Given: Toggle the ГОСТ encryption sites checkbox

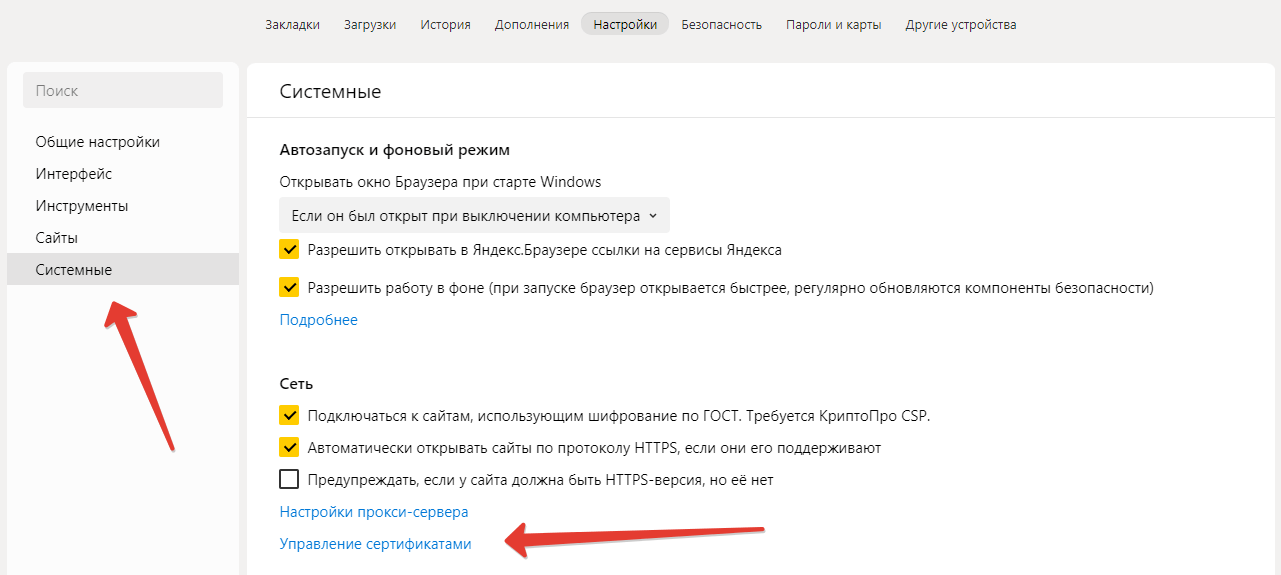Looking at the screenshot, I should click(290, 415).
